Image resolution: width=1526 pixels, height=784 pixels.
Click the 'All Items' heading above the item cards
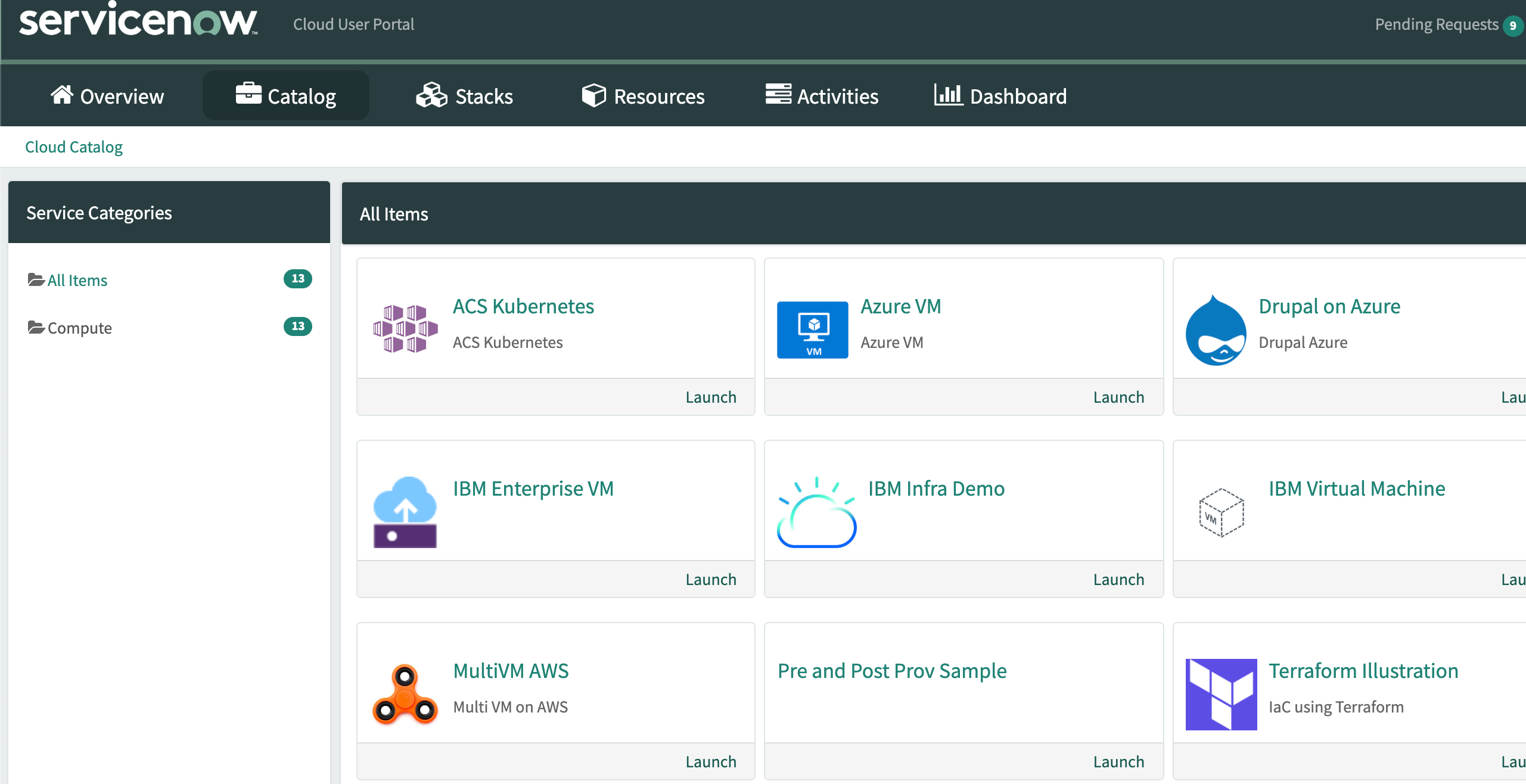tap(393, 214)
